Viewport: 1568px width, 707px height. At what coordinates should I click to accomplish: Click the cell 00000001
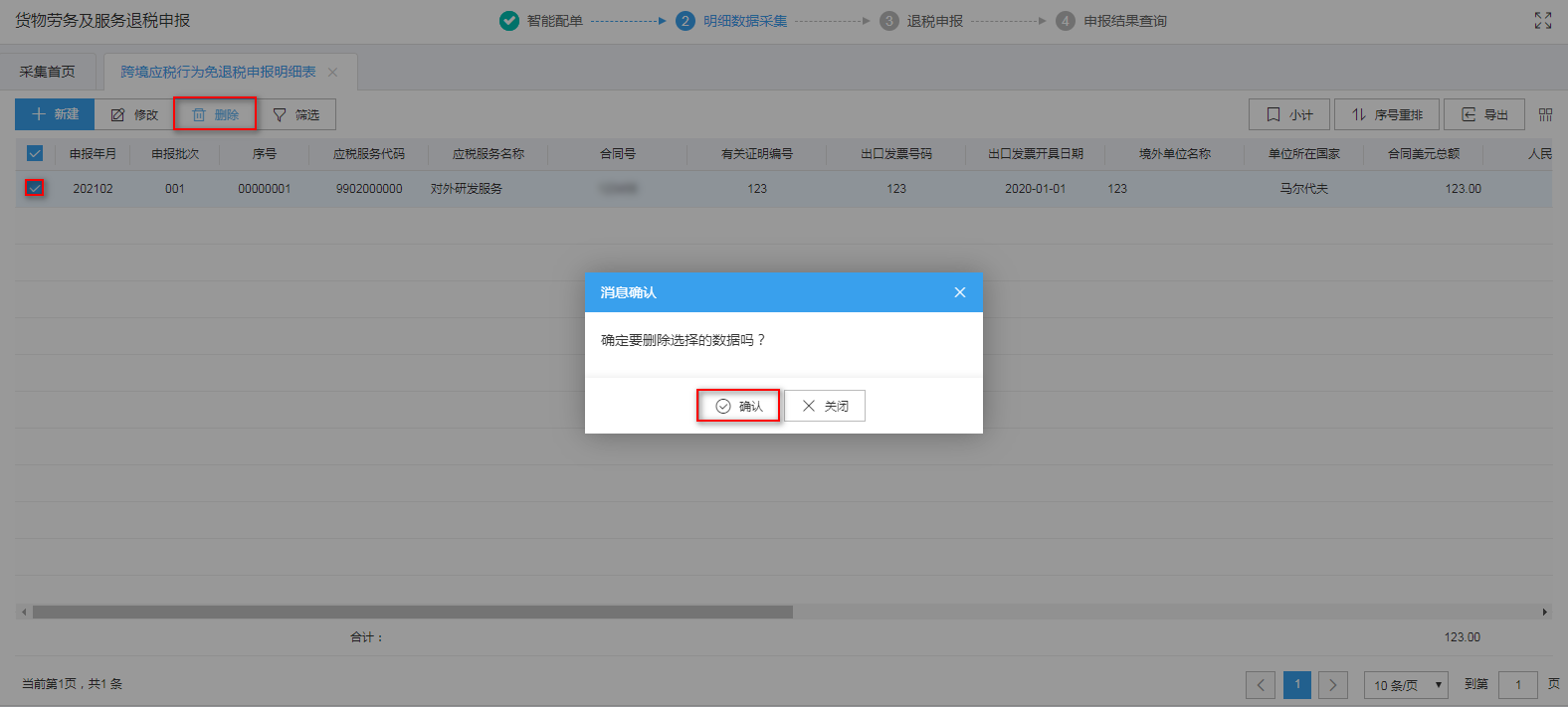tap(265, 188)
